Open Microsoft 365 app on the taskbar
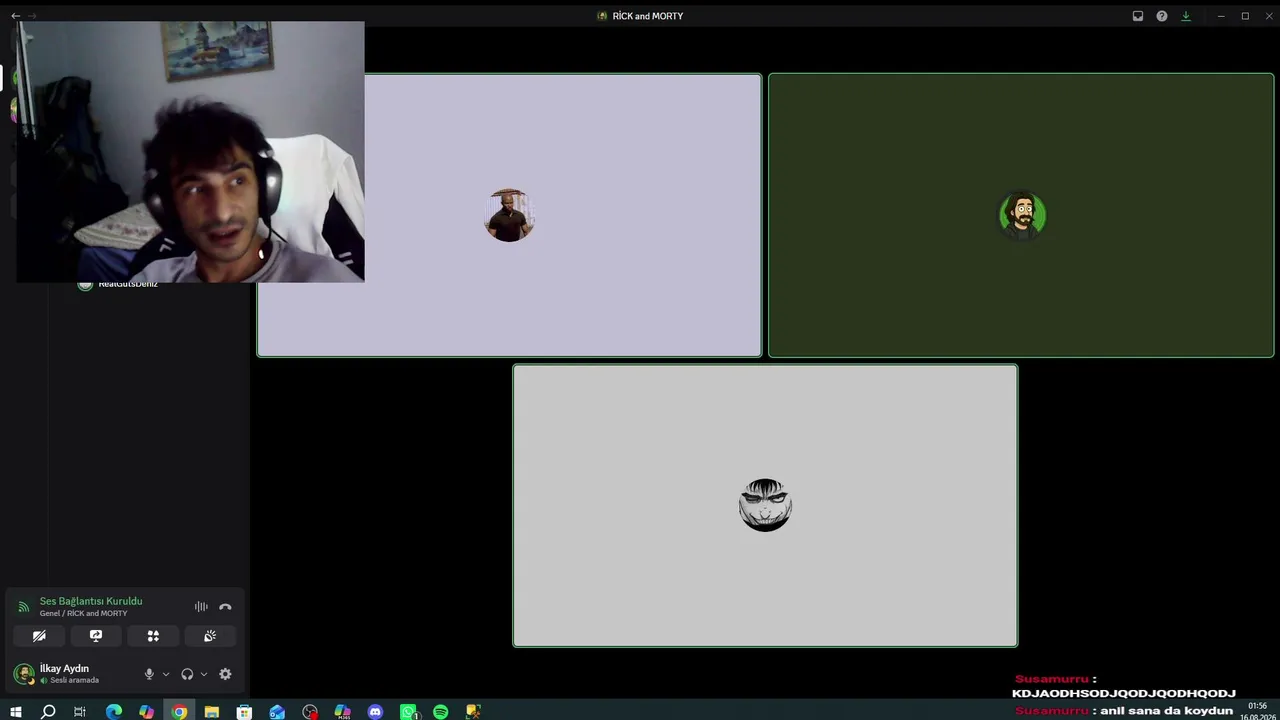Screen dimensions: 1280x720 (342, 712)
